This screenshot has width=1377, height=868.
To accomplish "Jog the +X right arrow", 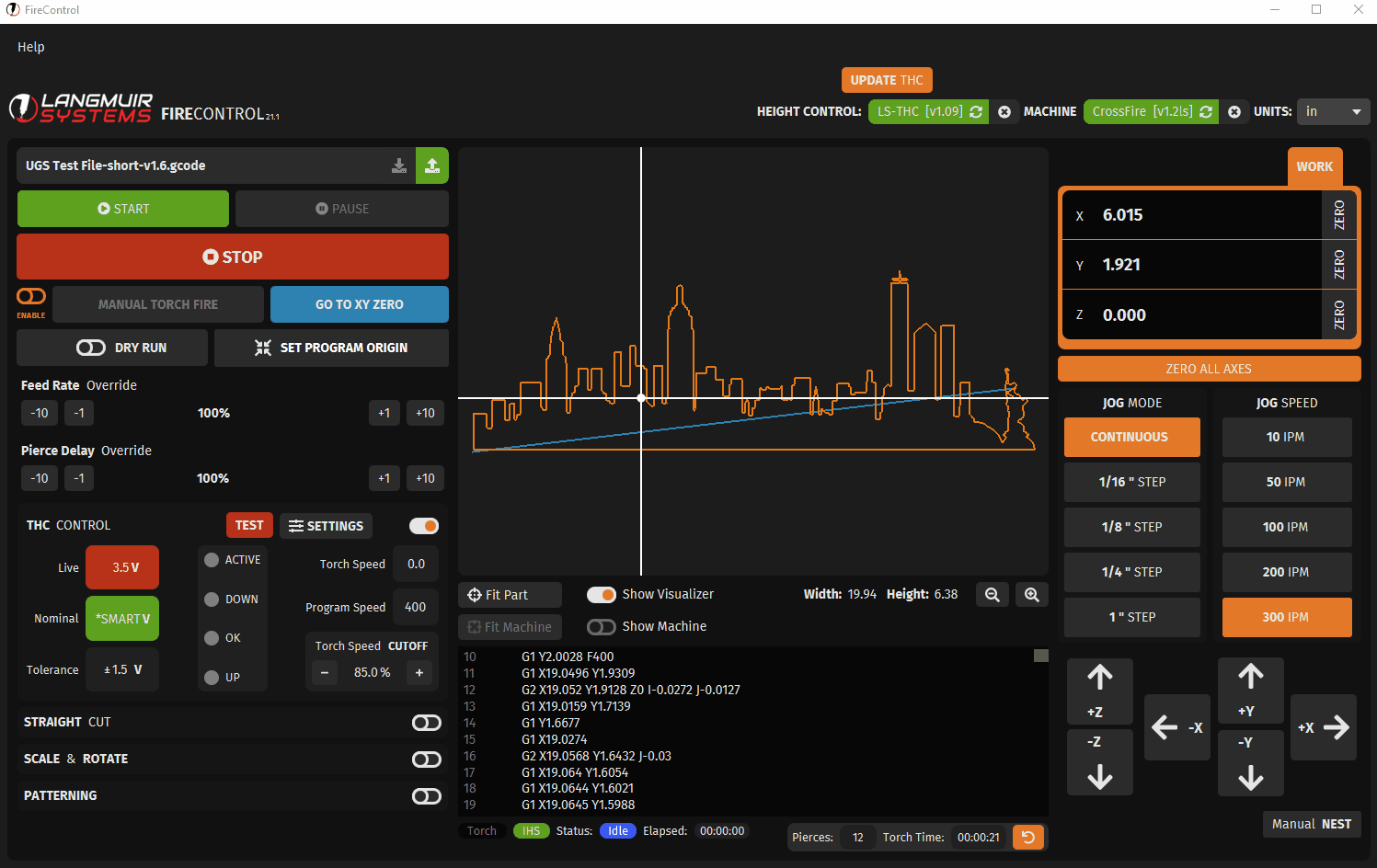I will pos(1324,727).
